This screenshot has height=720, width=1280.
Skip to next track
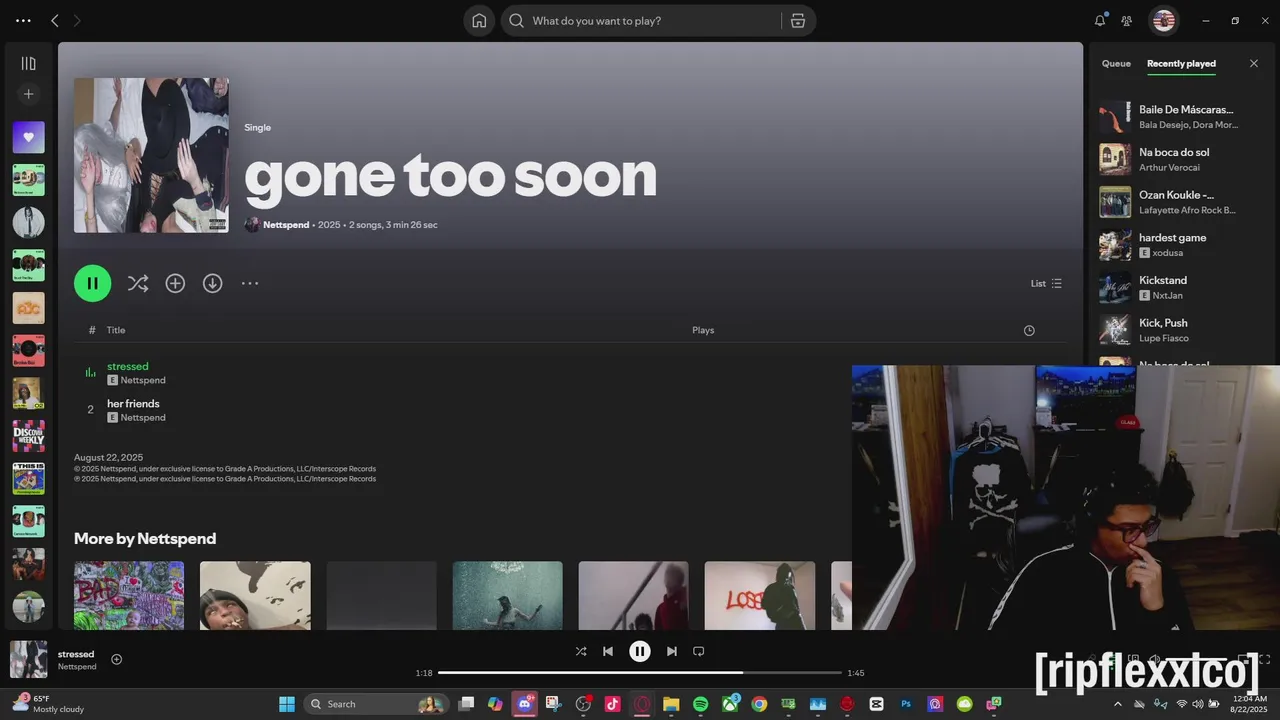[x=672, y=651]
